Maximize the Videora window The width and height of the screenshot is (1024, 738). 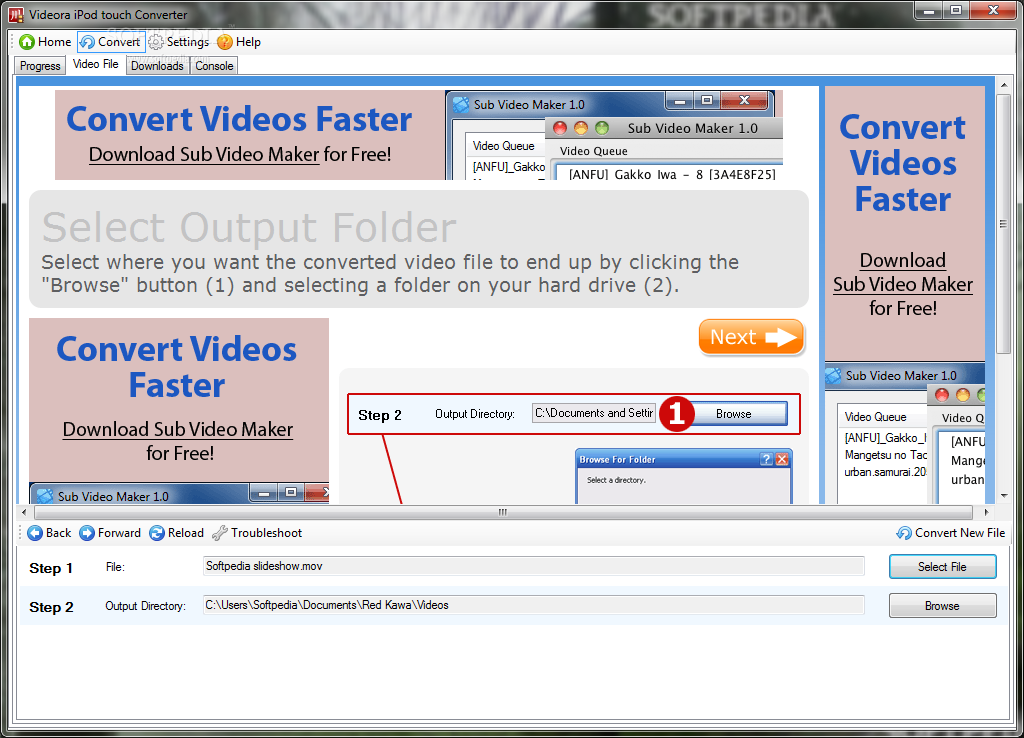(x=955, y=10)
